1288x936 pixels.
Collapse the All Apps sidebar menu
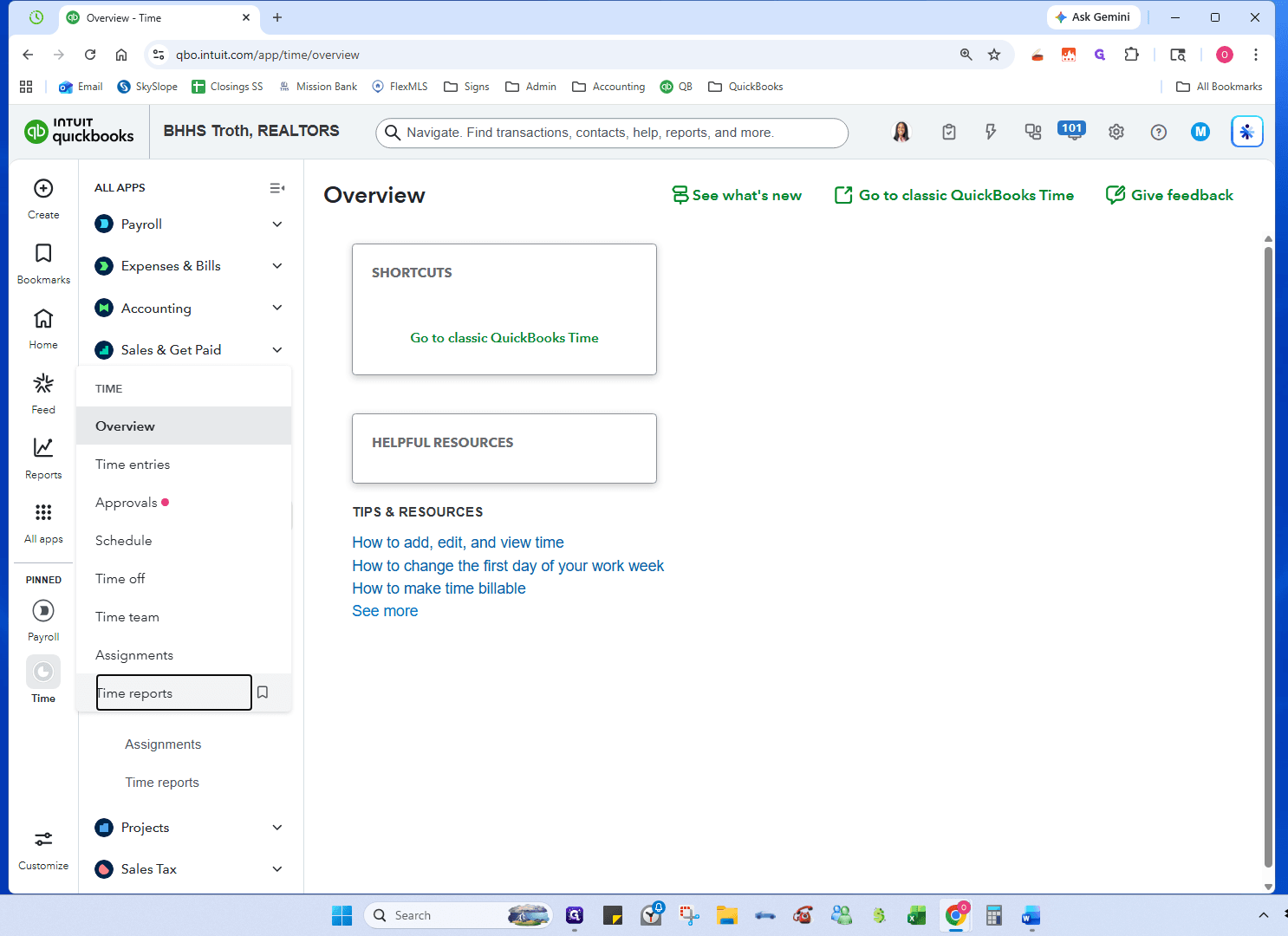click(x=277, y=188)
